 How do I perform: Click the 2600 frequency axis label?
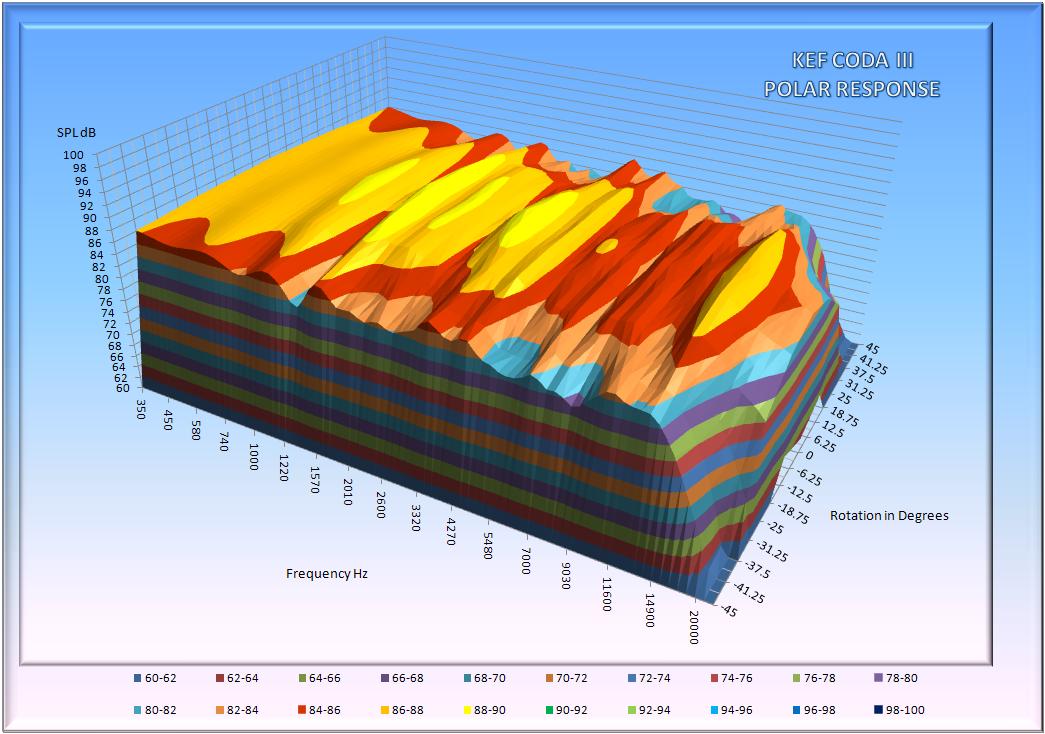click(x=381, y=505)
